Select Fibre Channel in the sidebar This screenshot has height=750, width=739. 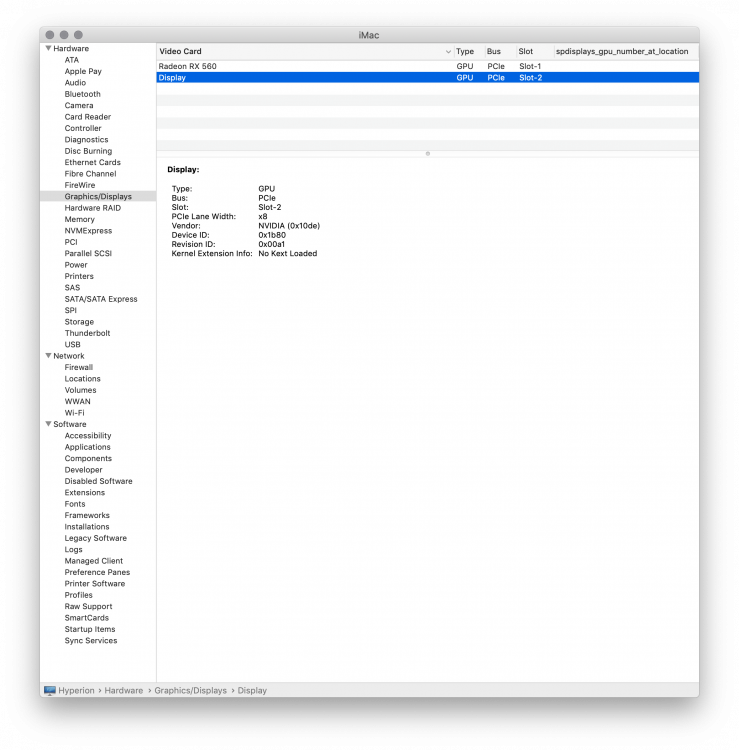(x=90, y=174)
